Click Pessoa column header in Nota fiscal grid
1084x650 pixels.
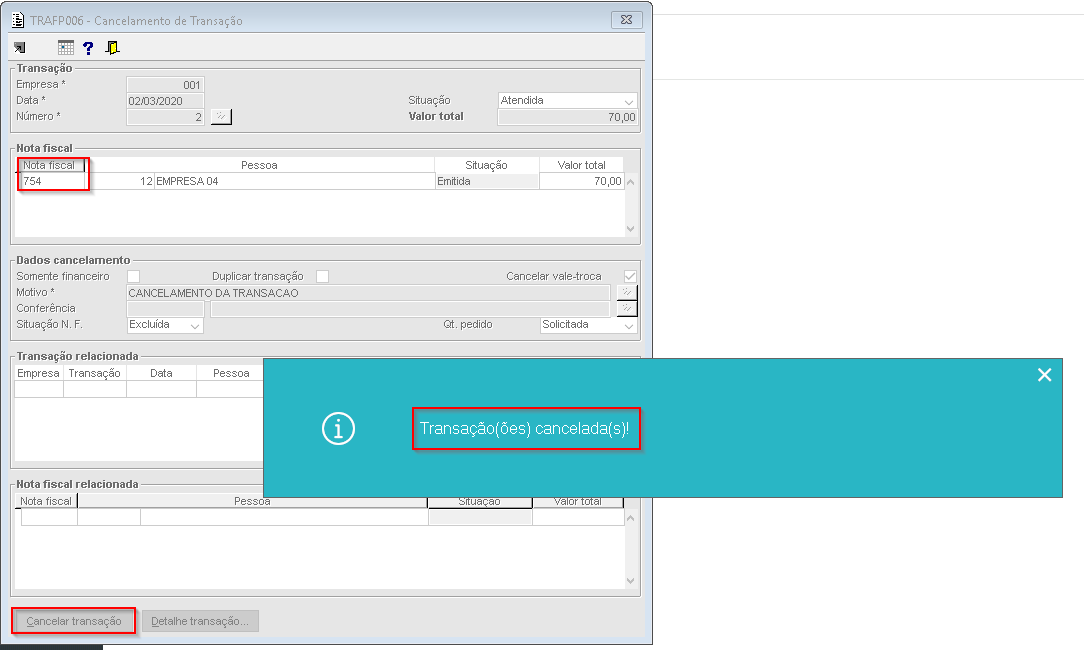pos(259,165)
